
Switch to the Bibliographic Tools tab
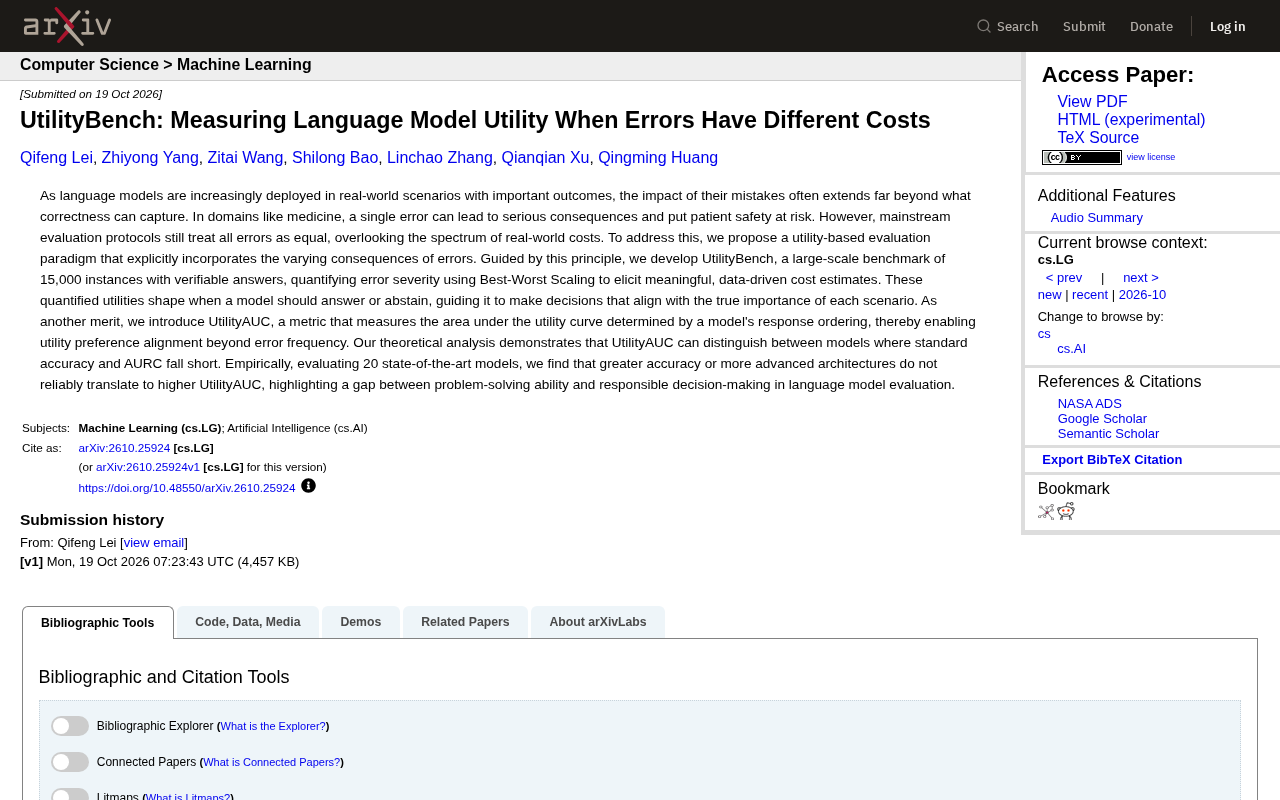pyautogui.click(x=98, y=623)
